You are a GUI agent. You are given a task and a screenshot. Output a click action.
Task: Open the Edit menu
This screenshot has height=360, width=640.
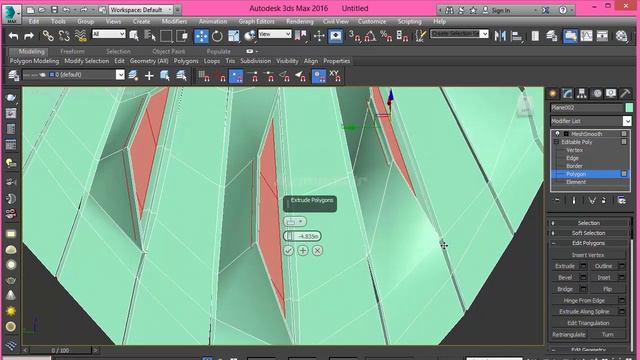click(x=34, y=21)
